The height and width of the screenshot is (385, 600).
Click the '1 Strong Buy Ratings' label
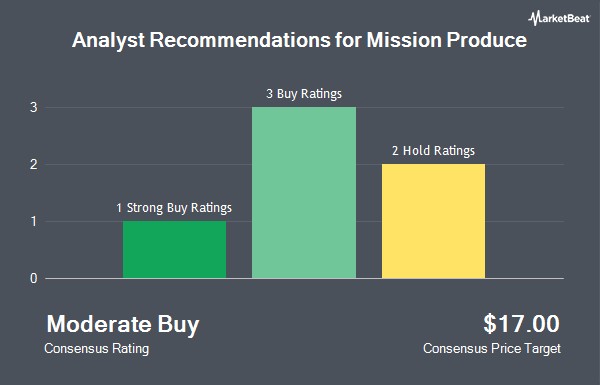pyautogui.click(x=174, y=208)
